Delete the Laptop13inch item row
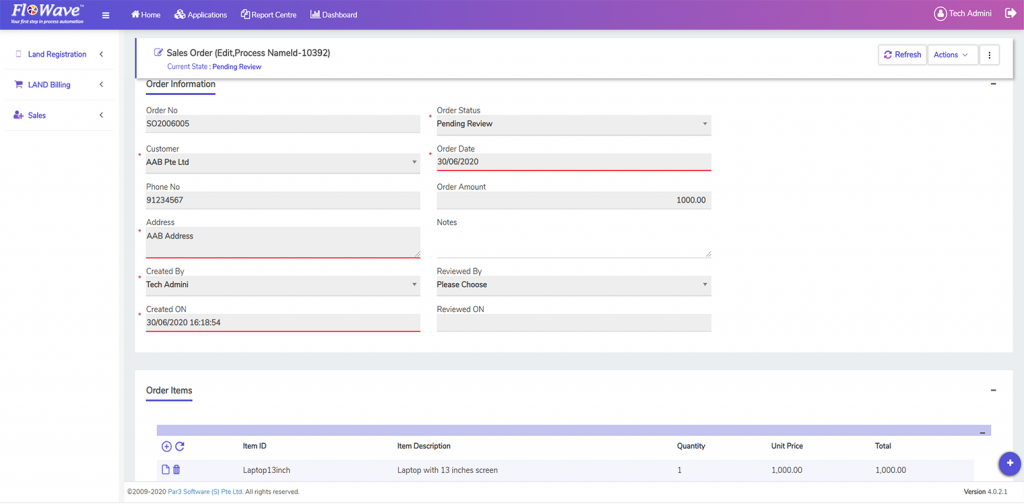The width and height of the screenshot is (1024, 504). [176, 469]
